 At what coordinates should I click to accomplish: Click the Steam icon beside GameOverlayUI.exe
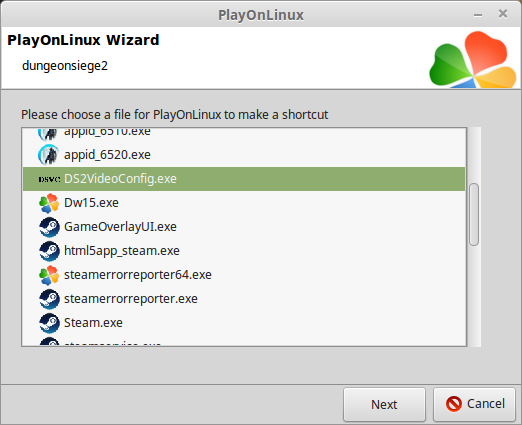coord(49,227)
